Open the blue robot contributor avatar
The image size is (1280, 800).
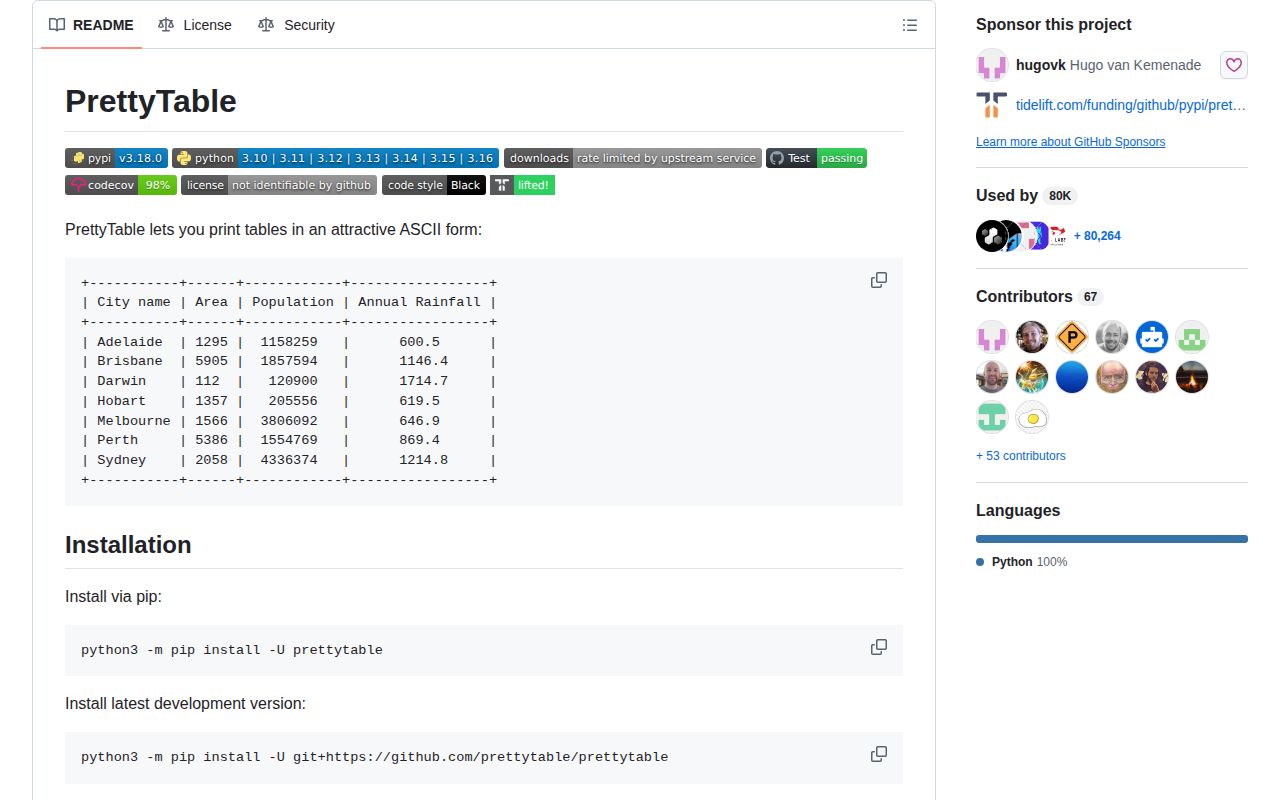[x=1152, y=337]
